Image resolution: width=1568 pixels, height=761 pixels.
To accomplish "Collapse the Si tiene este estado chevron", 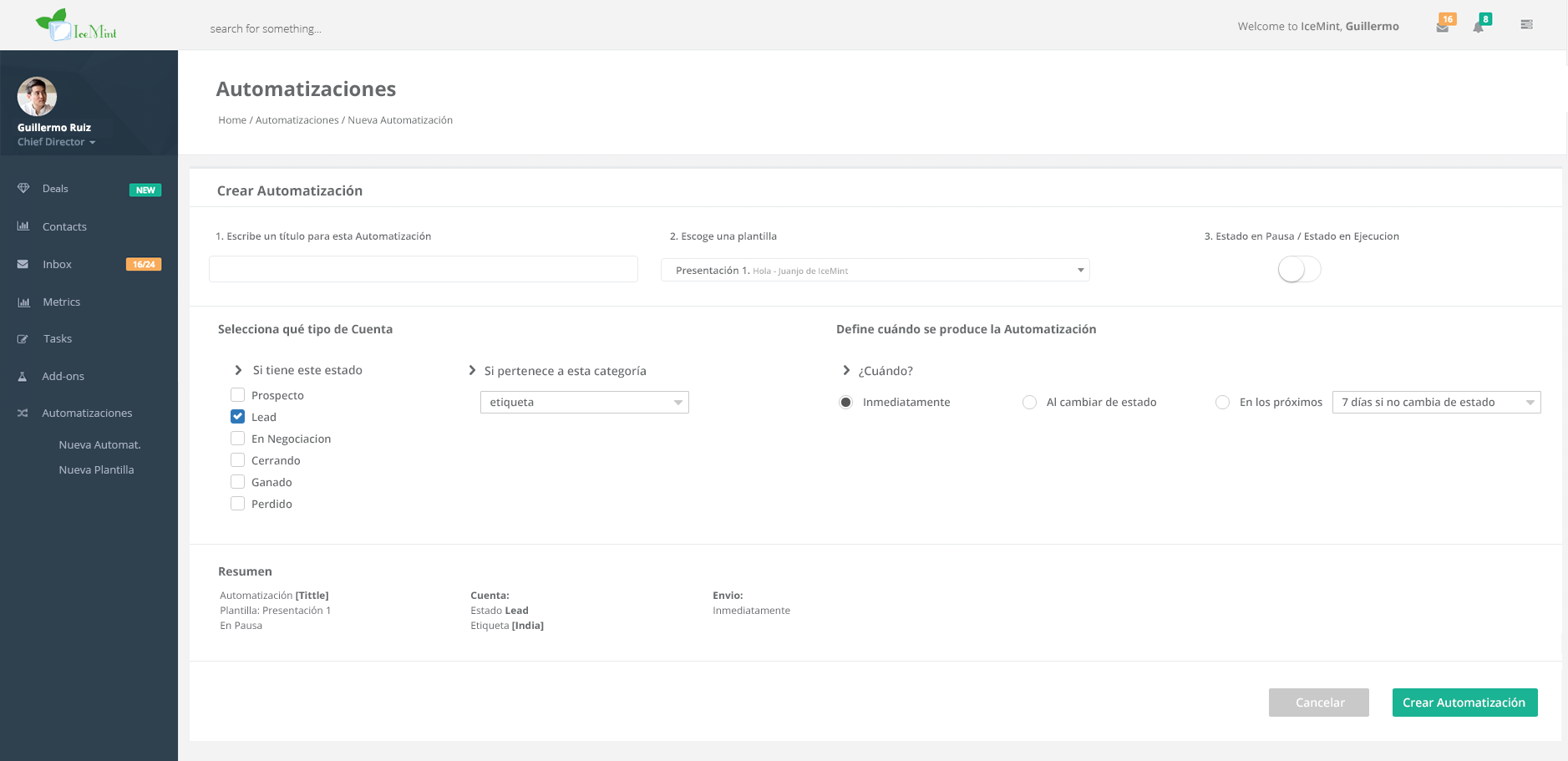I will pos(238,370).
